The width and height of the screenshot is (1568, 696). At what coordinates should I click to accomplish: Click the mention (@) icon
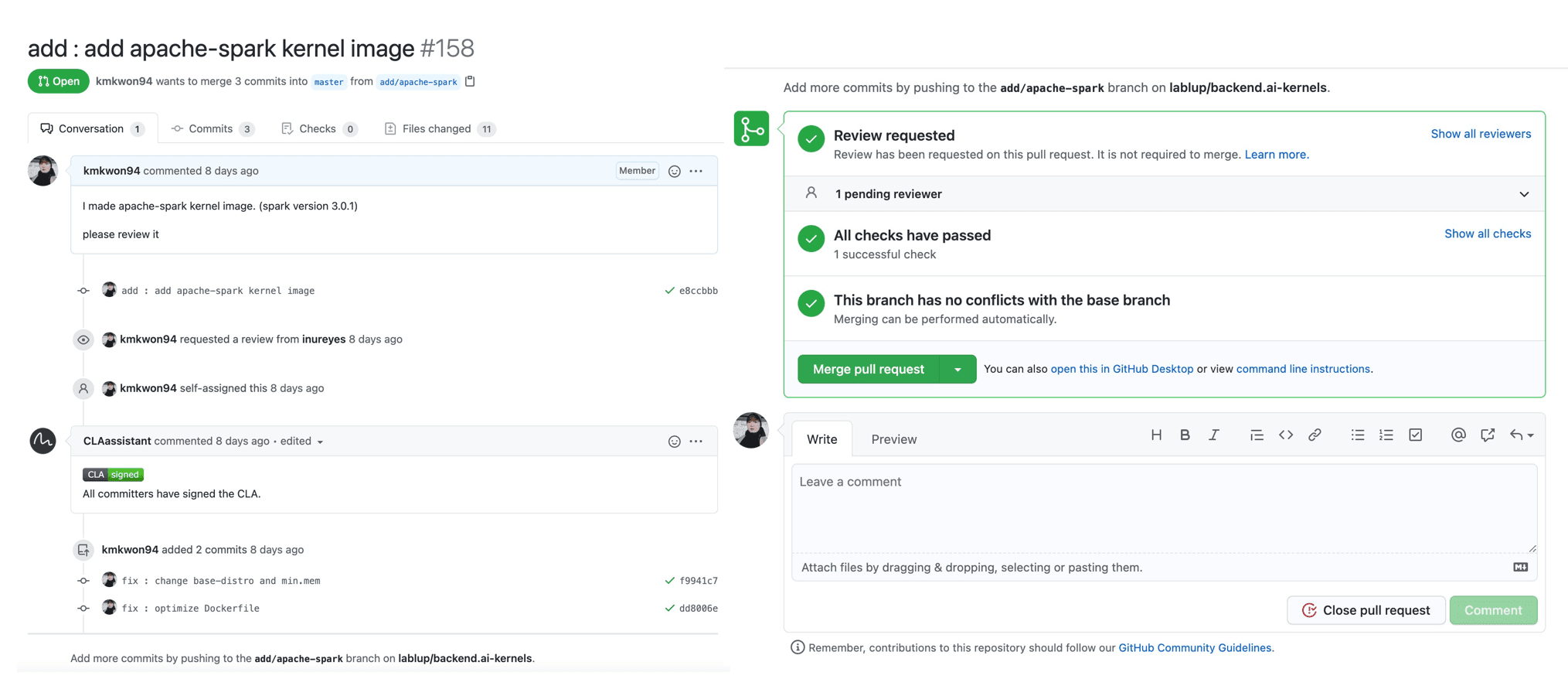(x=1458, y=435)
